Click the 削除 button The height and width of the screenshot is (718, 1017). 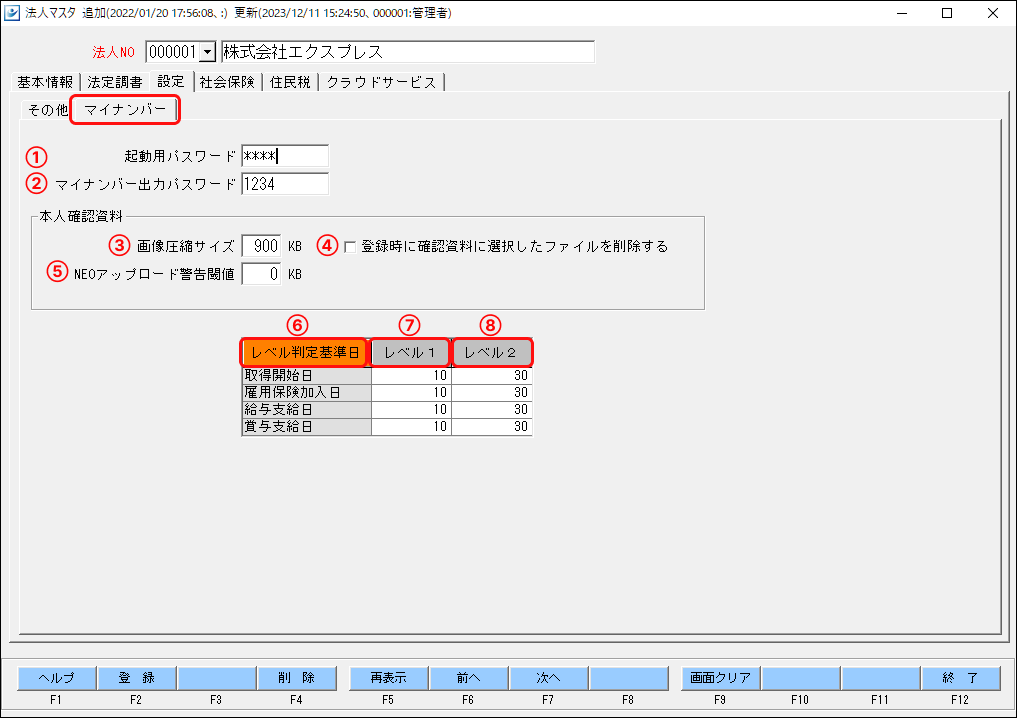pyautogui.click(x=296, y=678)
